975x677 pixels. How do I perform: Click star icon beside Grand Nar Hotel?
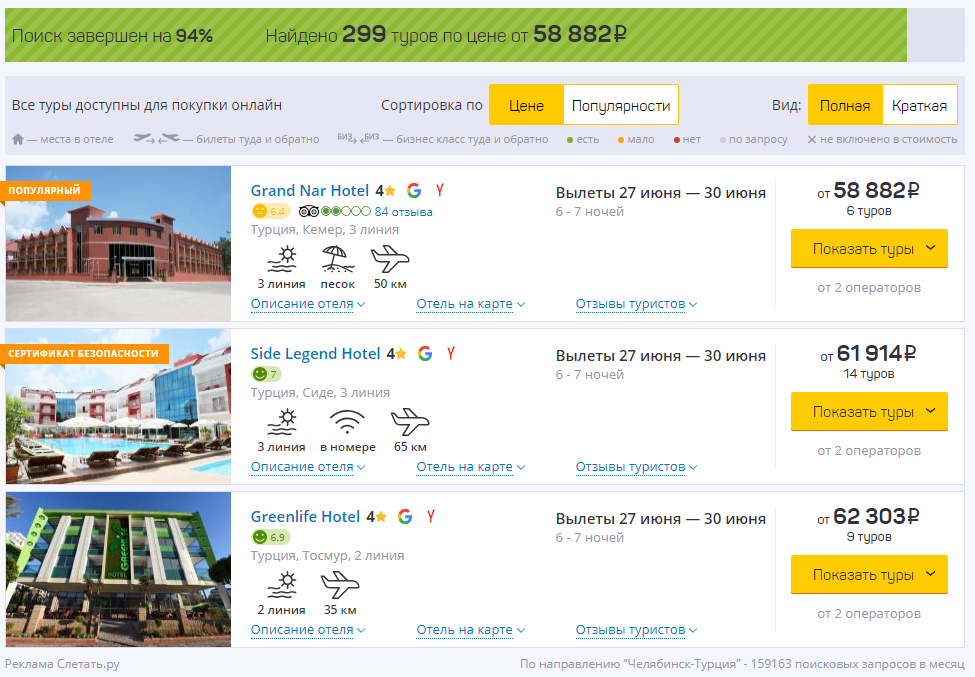(x=390, y=191)
